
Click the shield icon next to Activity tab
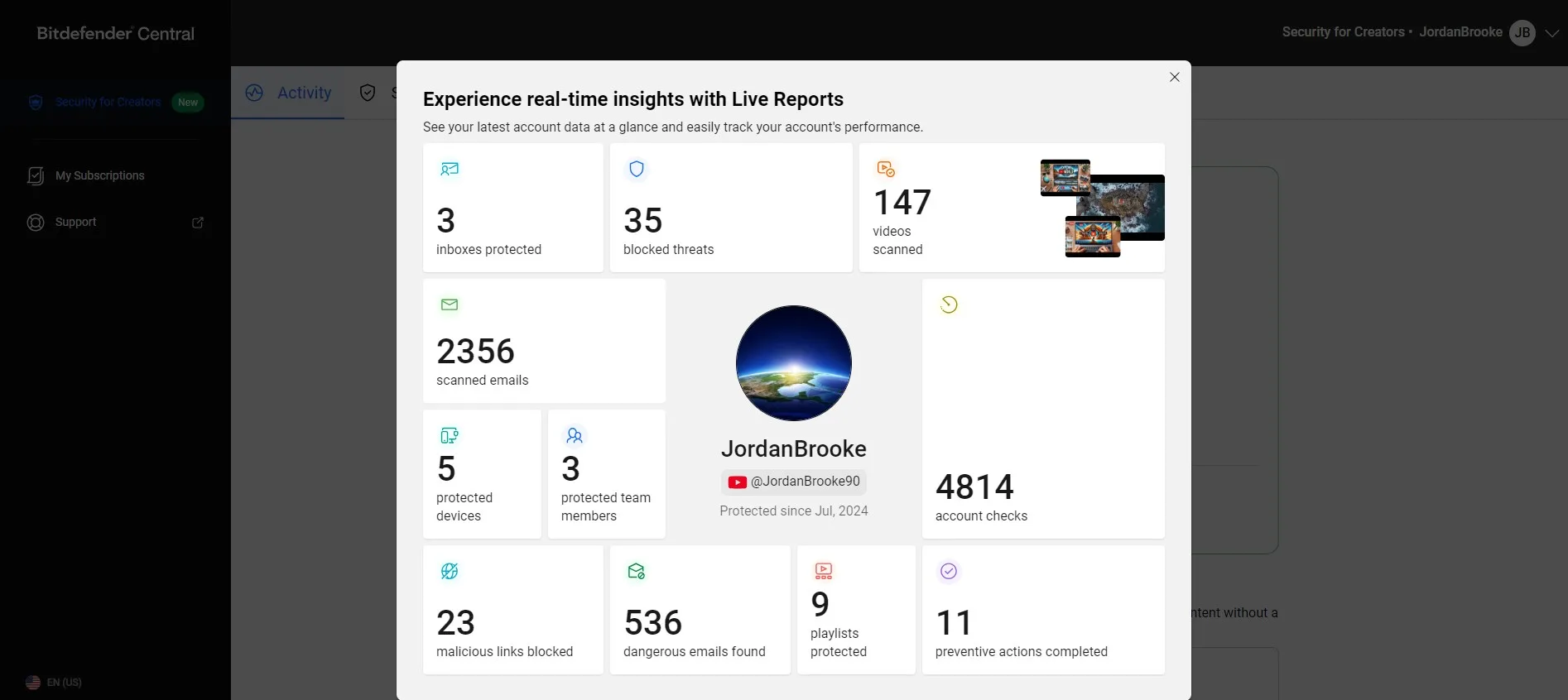pyautogui.click(x=368, y=93)
